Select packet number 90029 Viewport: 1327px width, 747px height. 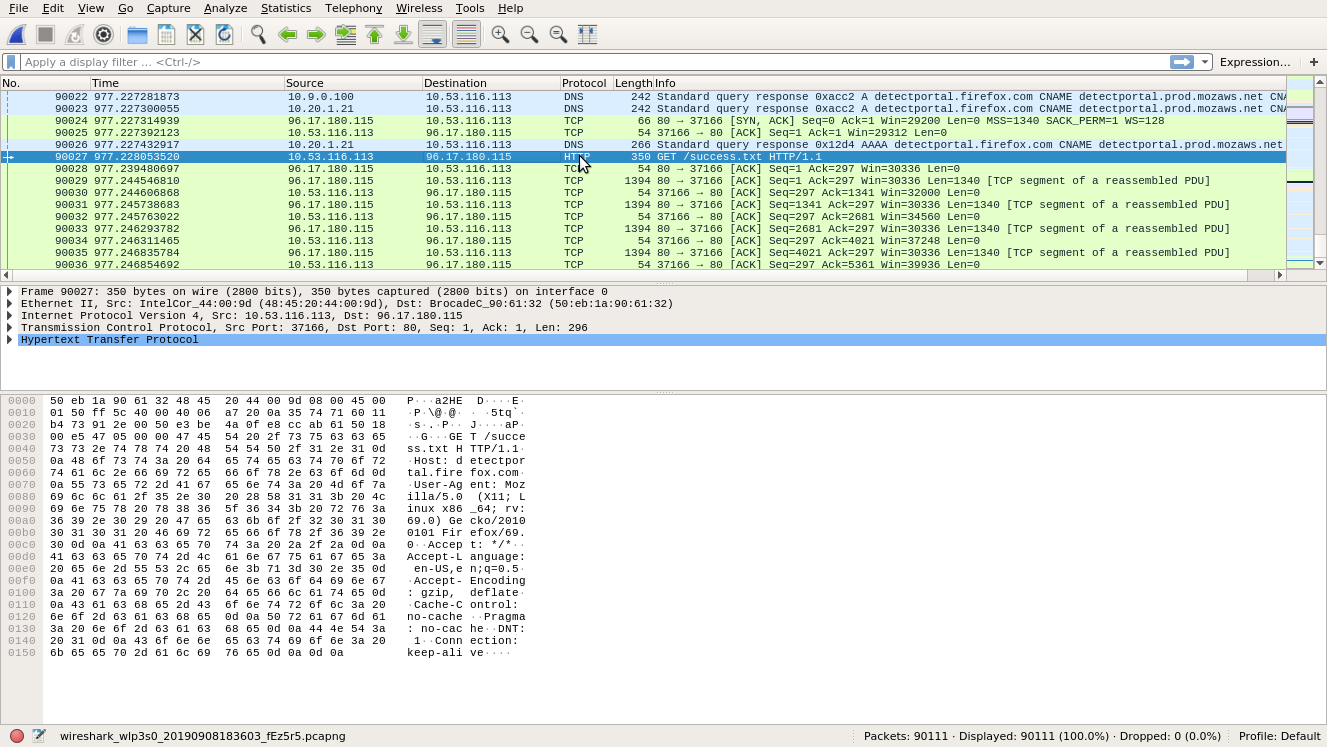pos(643,181)
